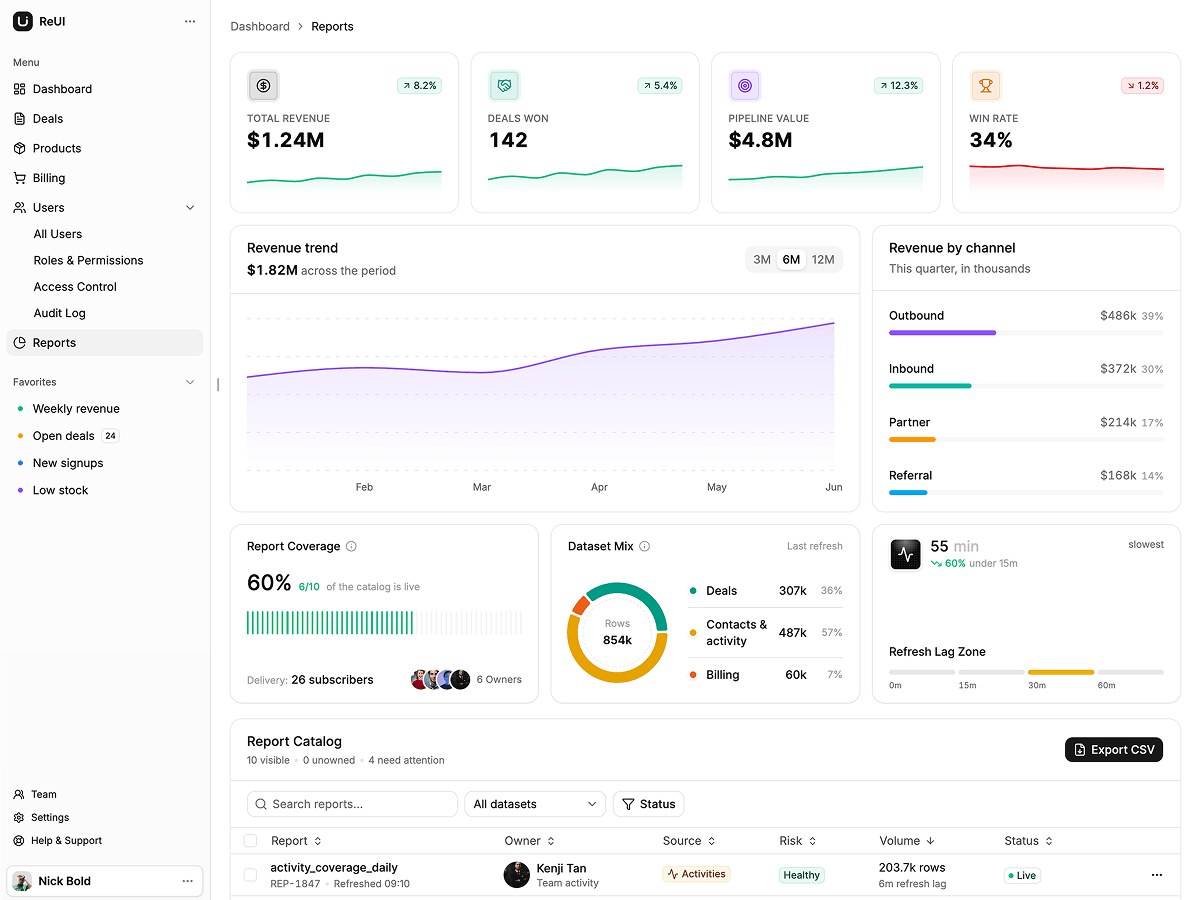Open the All datasets dropdown
The image size is (1200, 900).
pyautogui.click(x=535, y=804)
